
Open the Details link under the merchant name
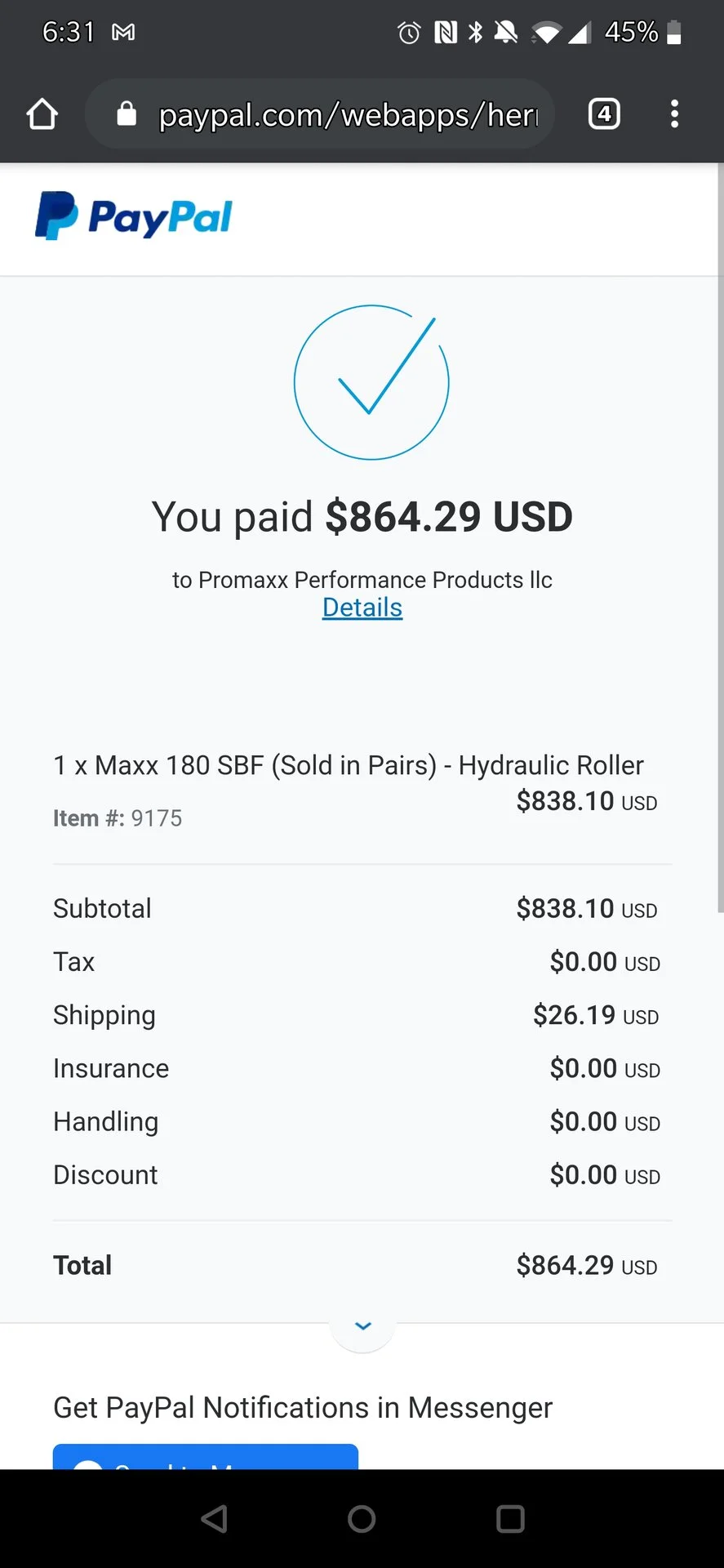click(362, 608)
